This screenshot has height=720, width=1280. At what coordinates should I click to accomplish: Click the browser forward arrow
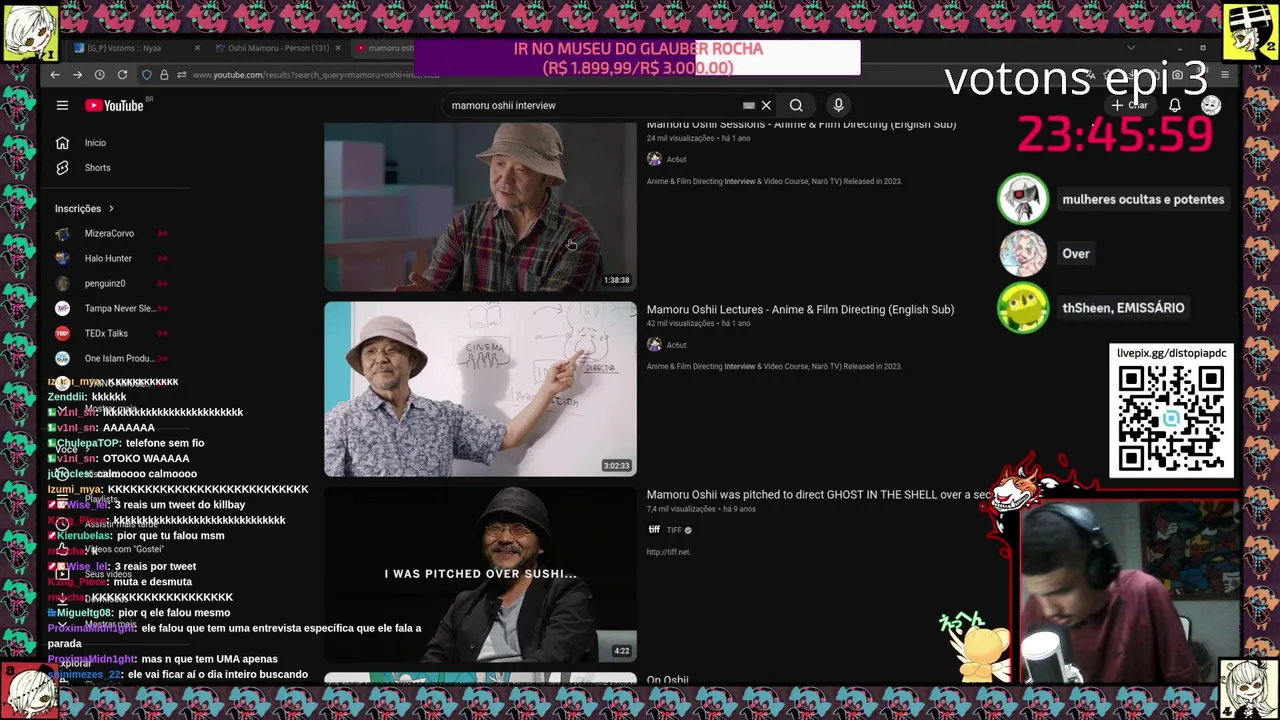pos(77,75)
